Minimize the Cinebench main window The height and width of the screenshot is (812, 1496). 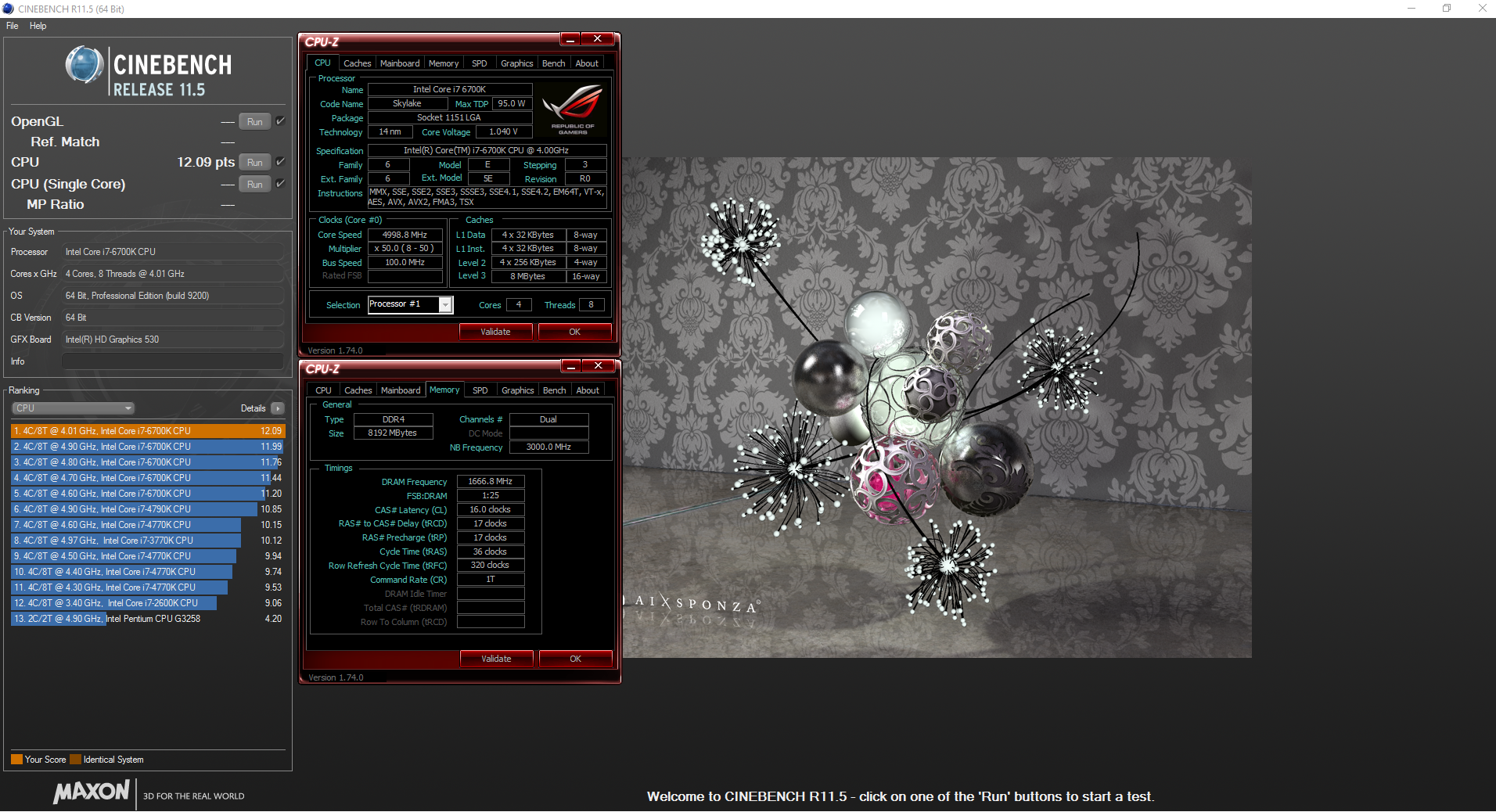[x=1411, y=9]
